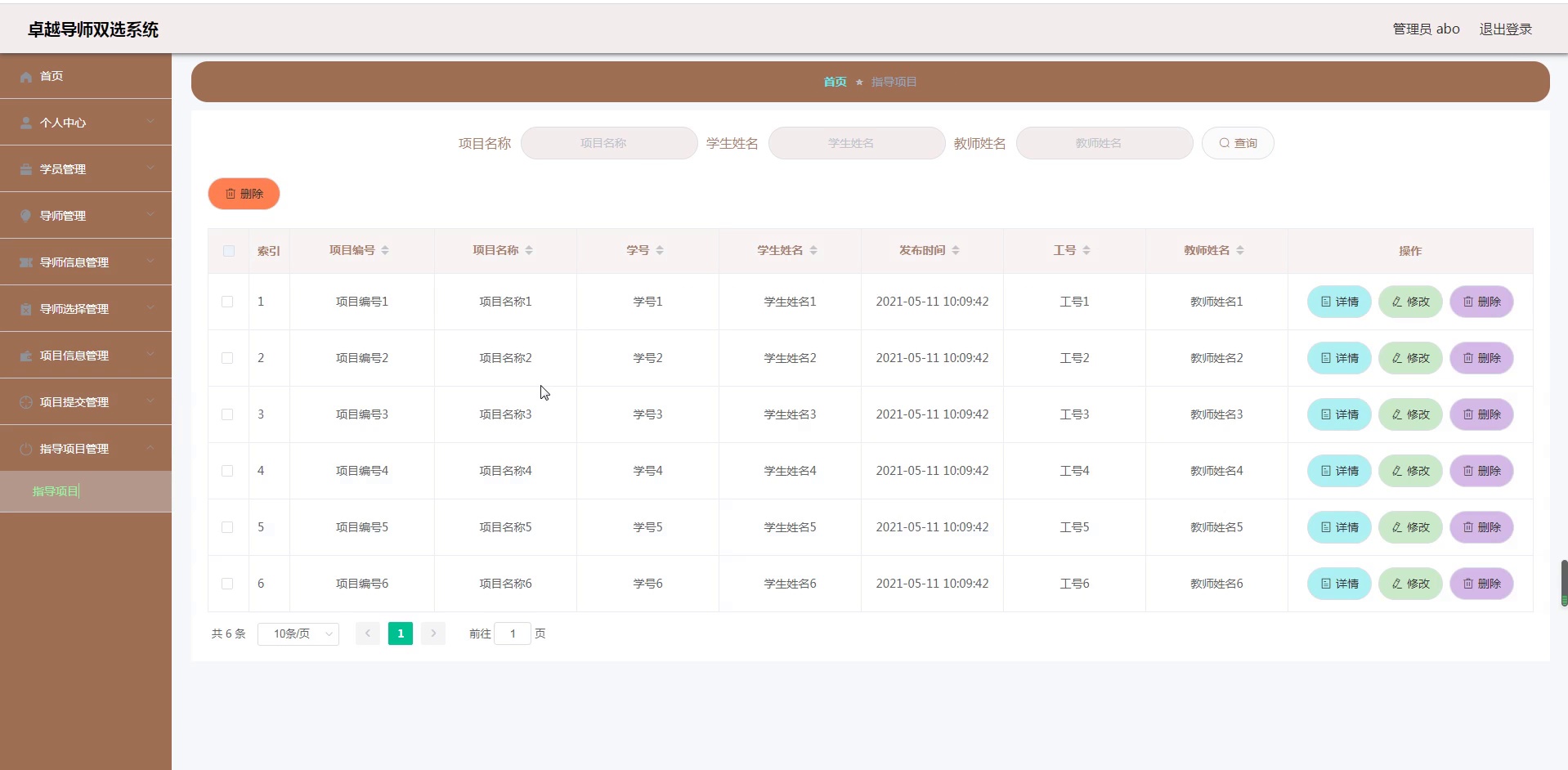Click 管理员 abo account label
The height and width of the screenshot is (770, 1568).
click(x=1426, y=29)
